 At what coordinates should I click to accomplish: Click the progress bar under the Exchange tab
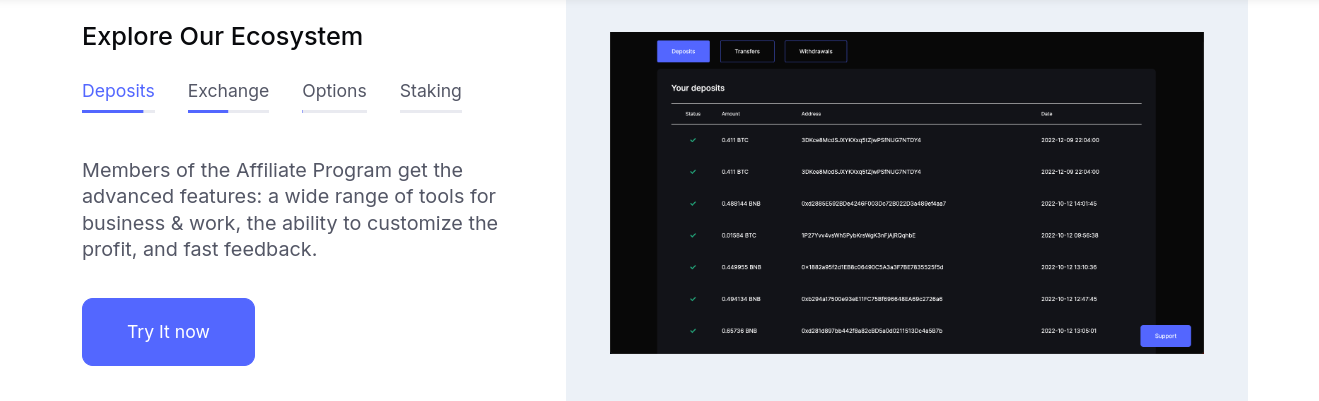tap(228, 111)
